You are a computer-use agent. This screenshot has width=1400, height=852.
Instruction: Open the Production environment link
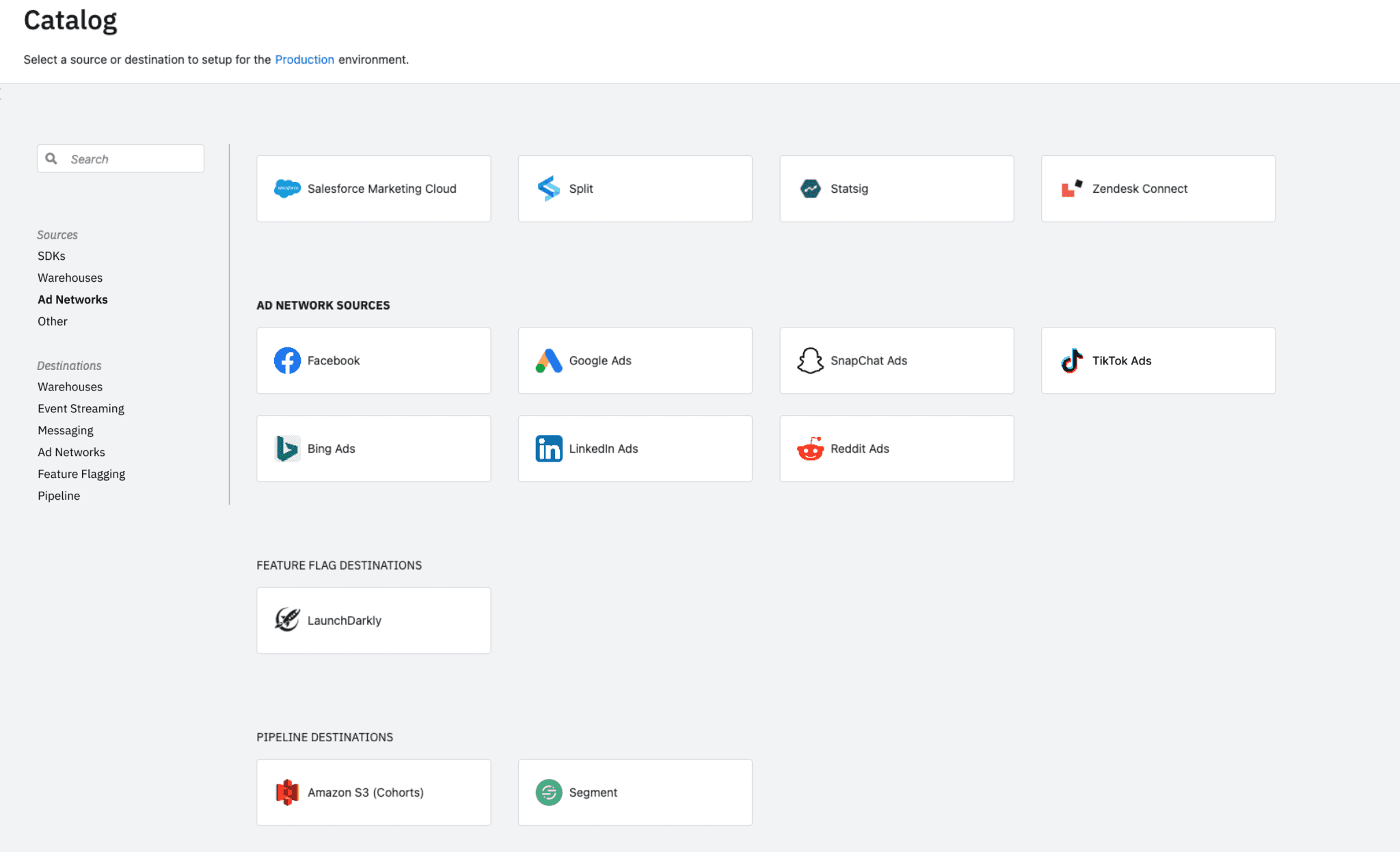304,59
